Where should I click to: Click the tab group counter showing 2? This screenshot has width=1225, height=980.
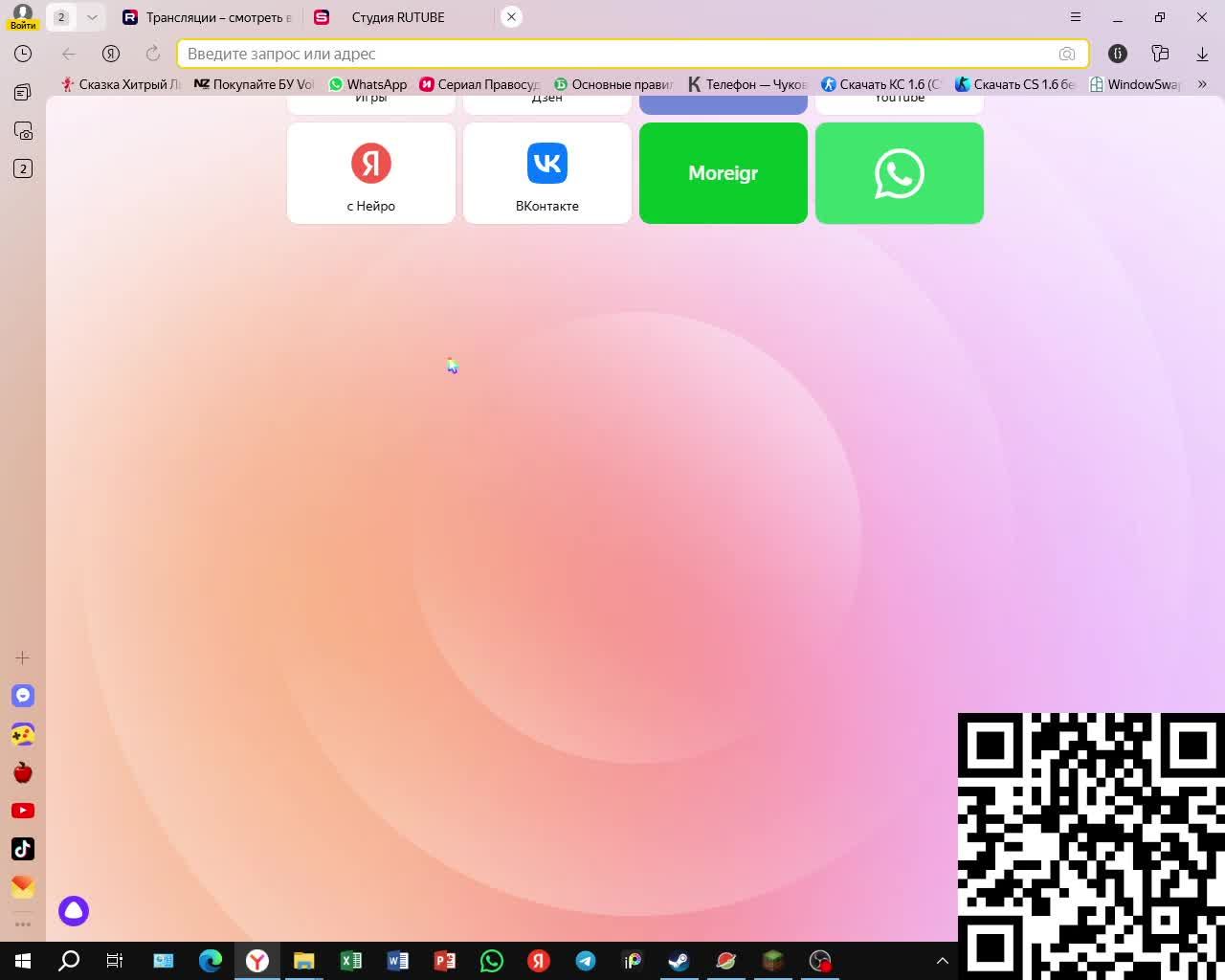pos(61,17)
